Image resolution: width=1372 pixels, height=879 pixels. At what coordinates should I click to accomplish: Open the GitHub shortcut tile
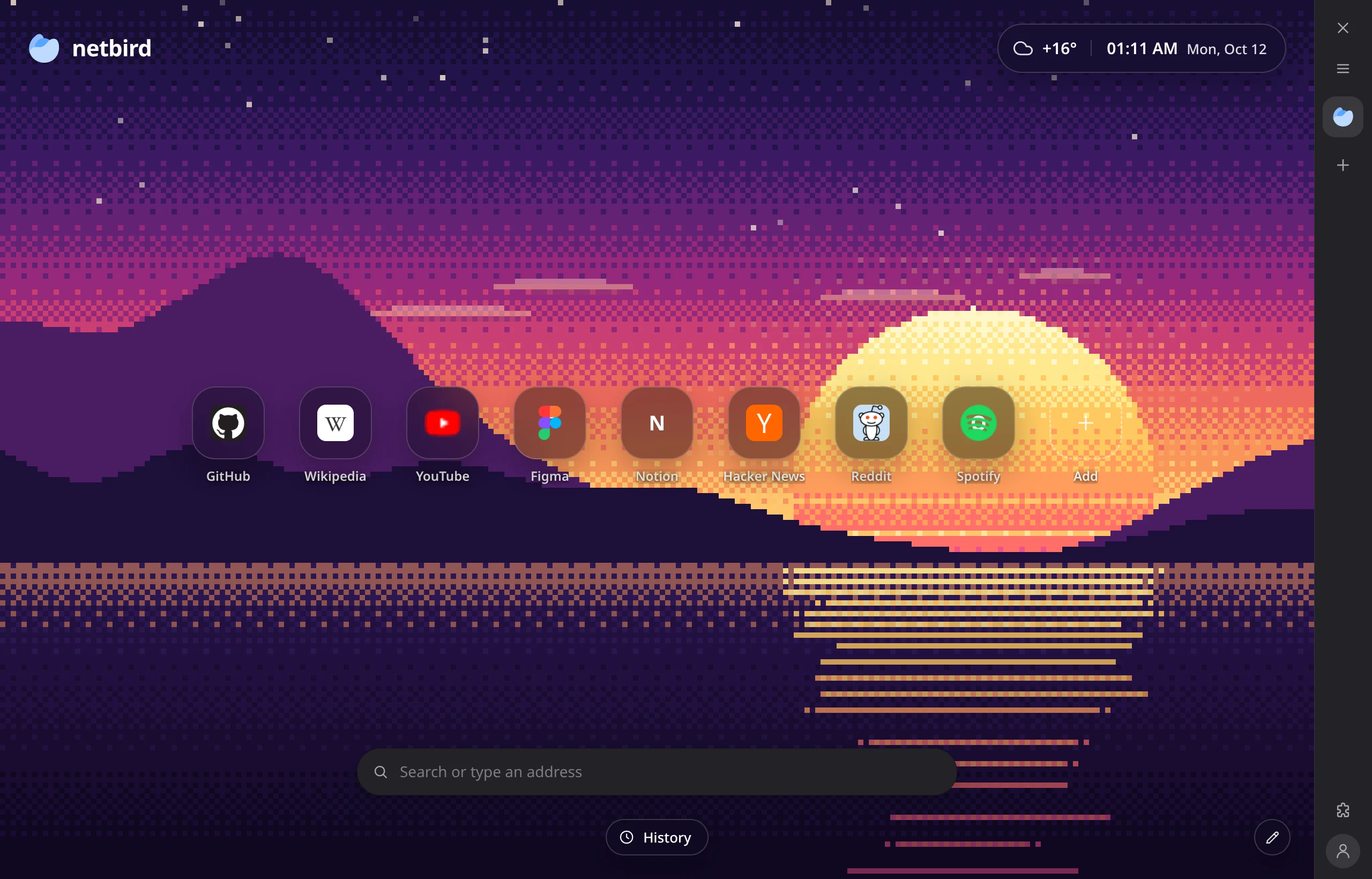pos(228,423)
